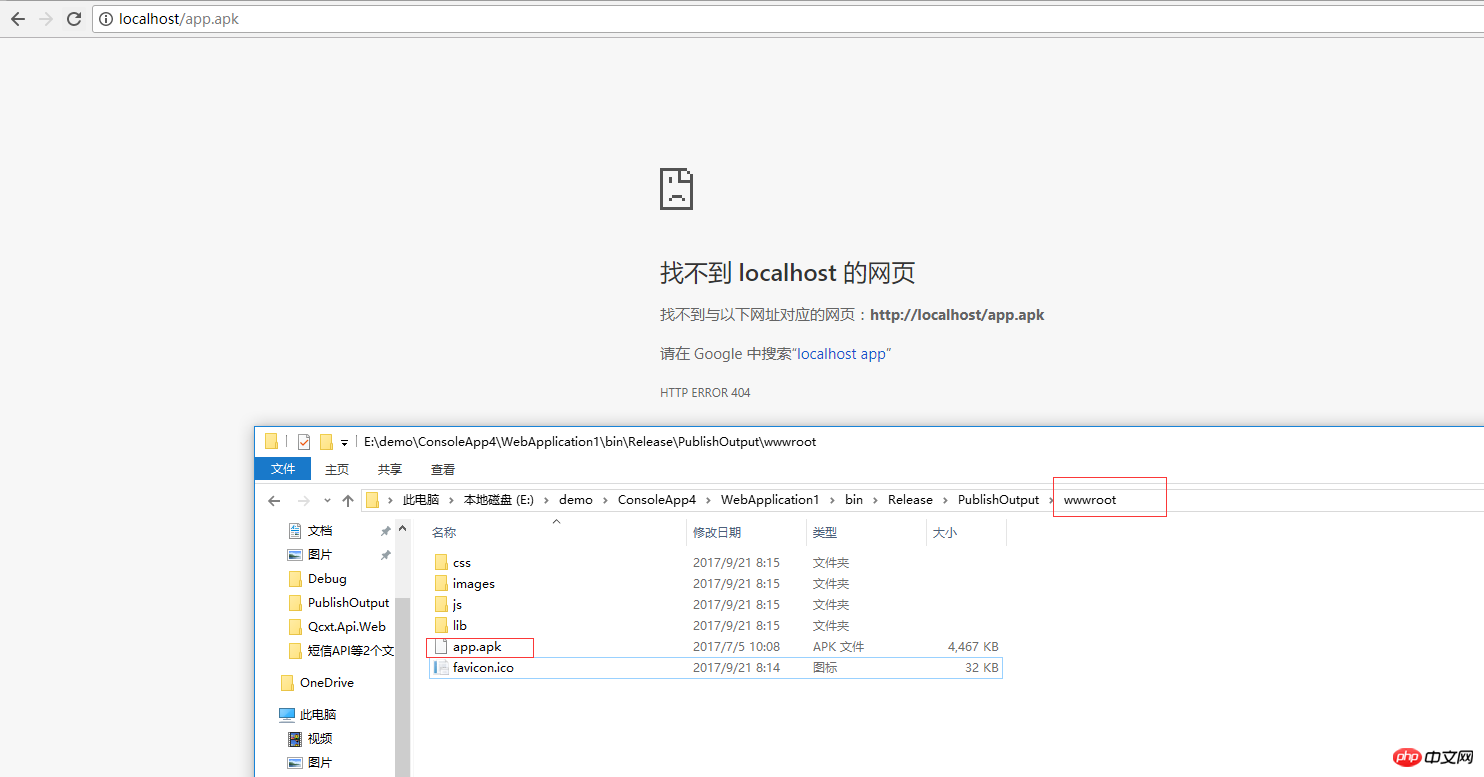
Task: Unpin 图片 from Quick Access
Action: pyautogui.click(x=385, y=554)
